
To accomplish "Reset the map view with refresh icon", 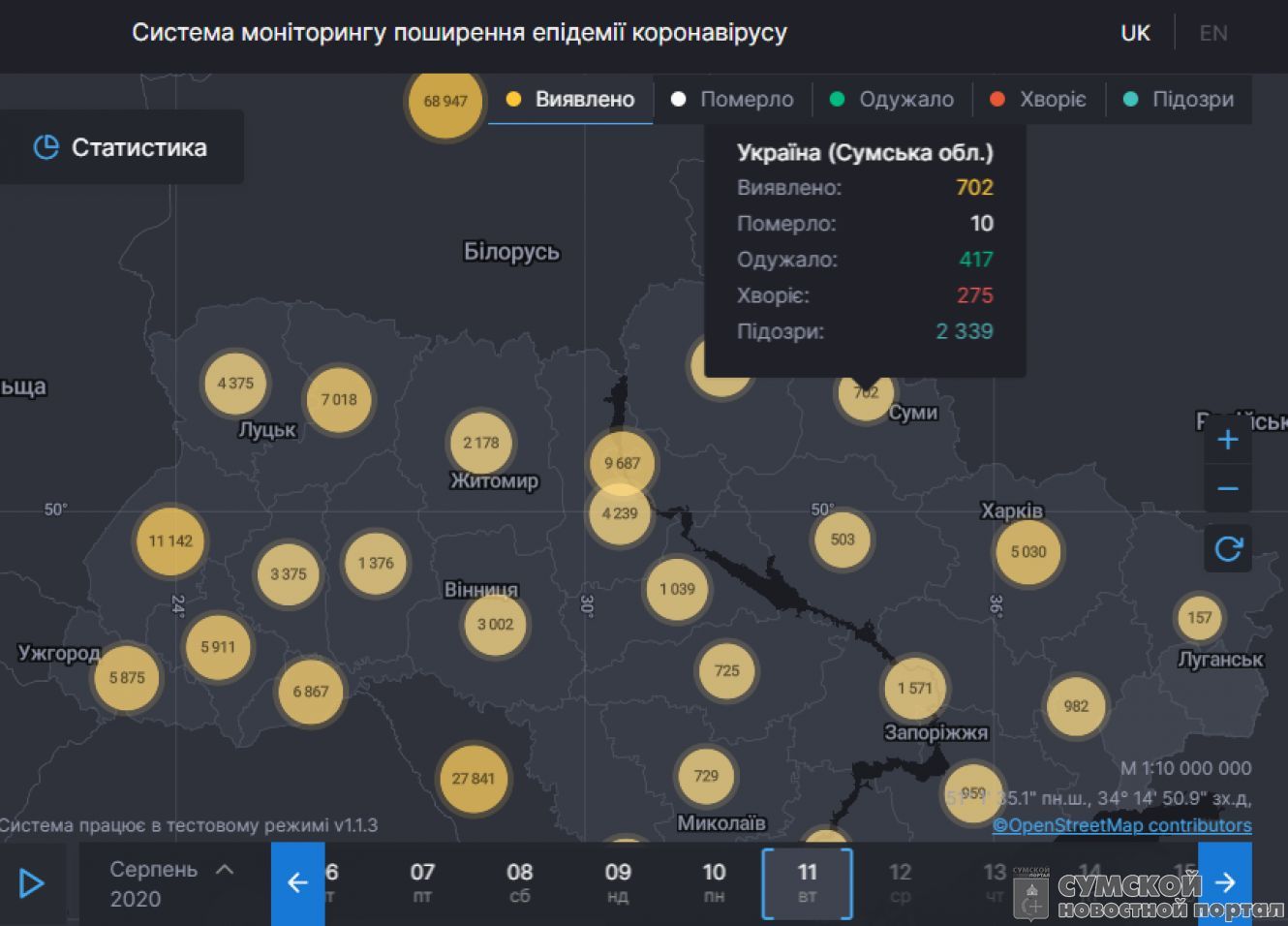I will click(1227, 549).
